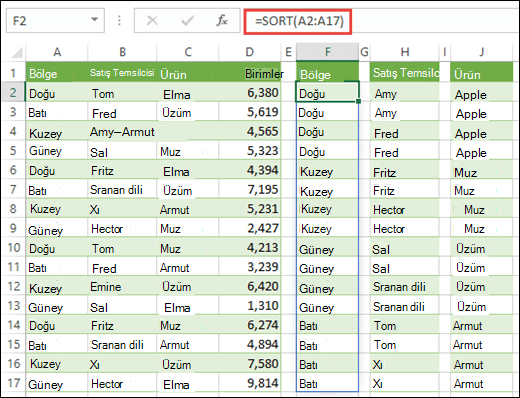Screen dimensions: 520x398
Task: Select column J header
Action: (481, 52)
